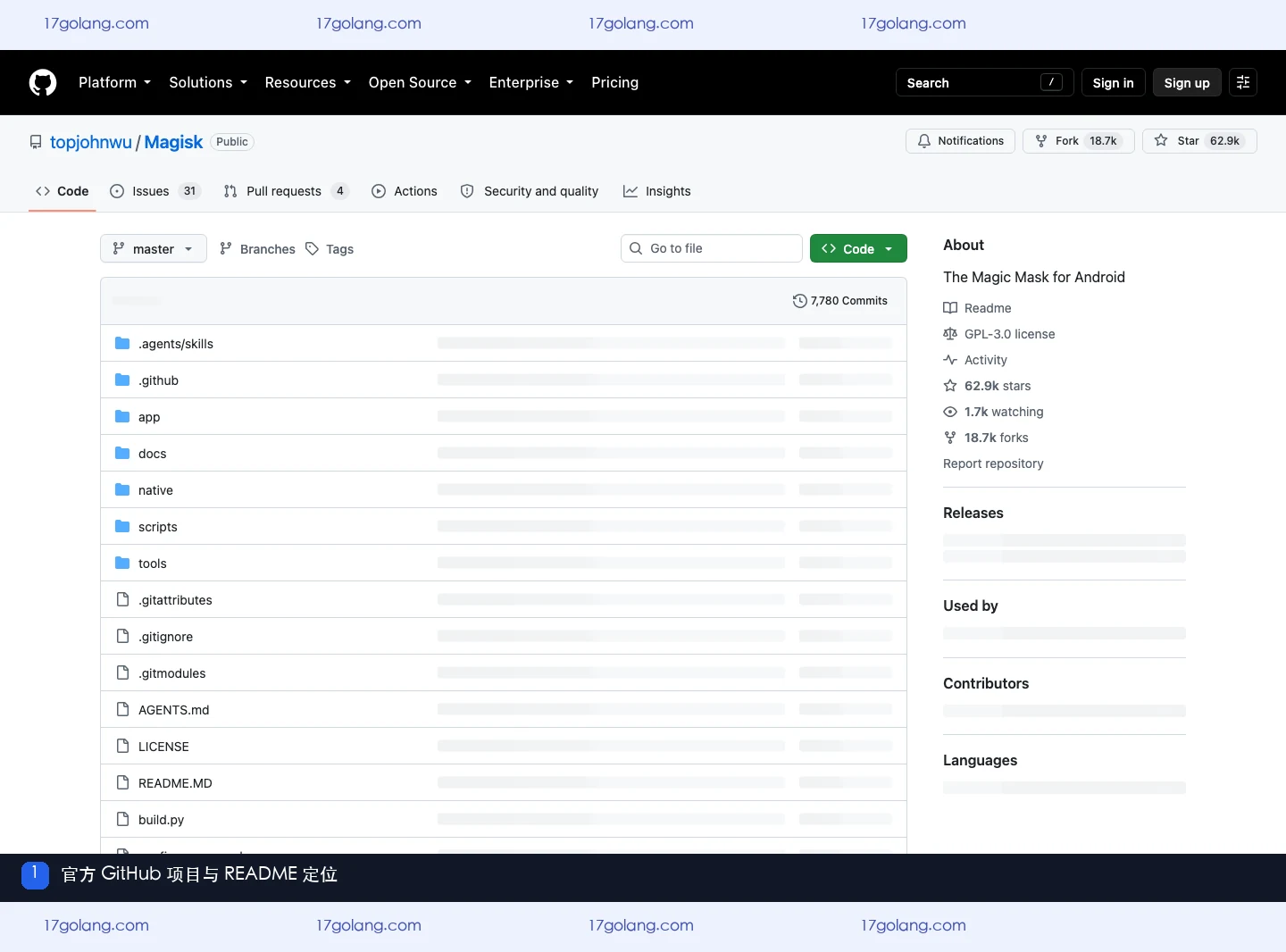
Task: Click the star icon beside 62.9k stars
Action: point(950,386)
